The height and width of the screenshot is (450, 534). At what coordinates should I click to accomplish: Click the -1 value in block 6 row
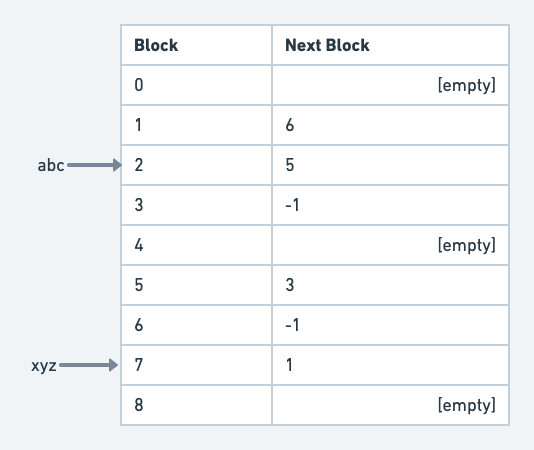pyautogui.click(x=292, y=325)
